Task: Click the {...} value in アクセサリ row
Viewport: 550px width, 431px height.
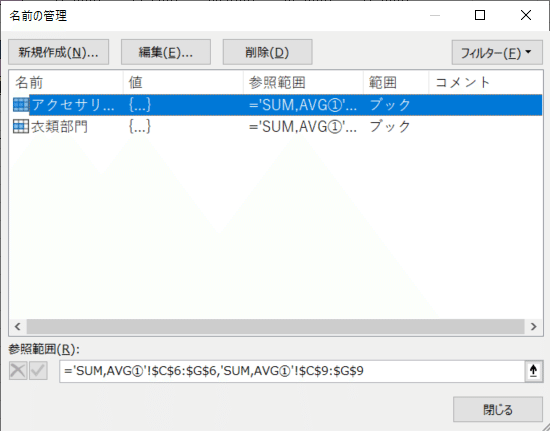Action: 140,105
